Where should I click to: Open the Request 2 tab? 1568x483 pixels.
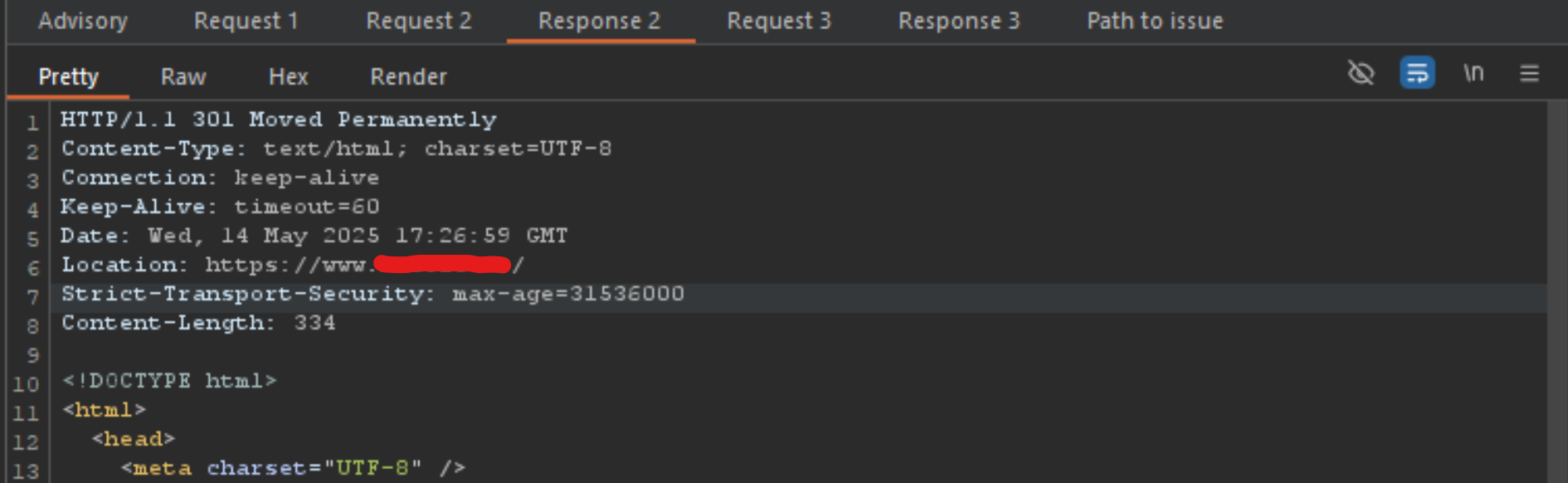[418, 21]
